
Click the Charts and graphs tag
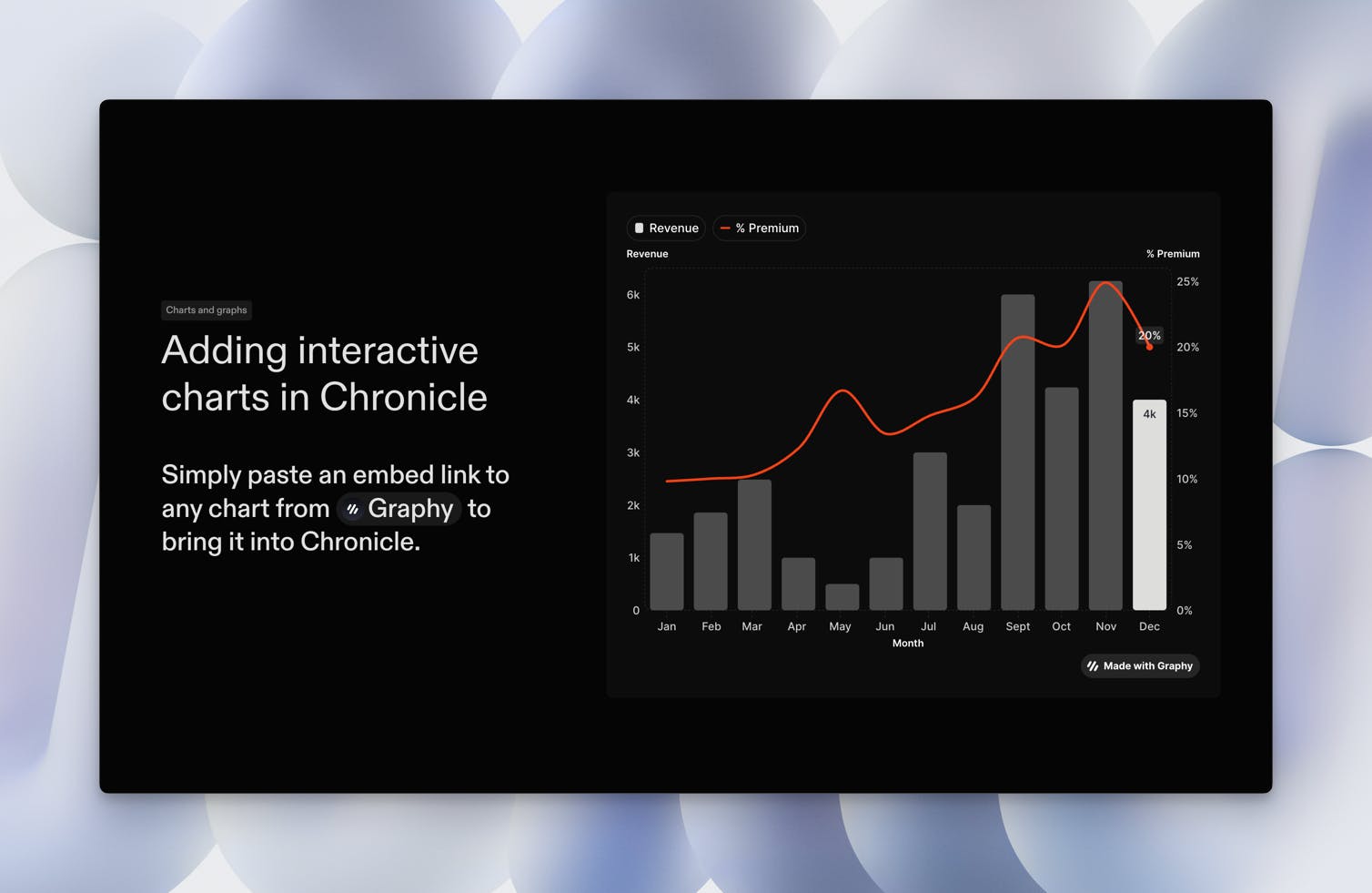pos(207,310)
